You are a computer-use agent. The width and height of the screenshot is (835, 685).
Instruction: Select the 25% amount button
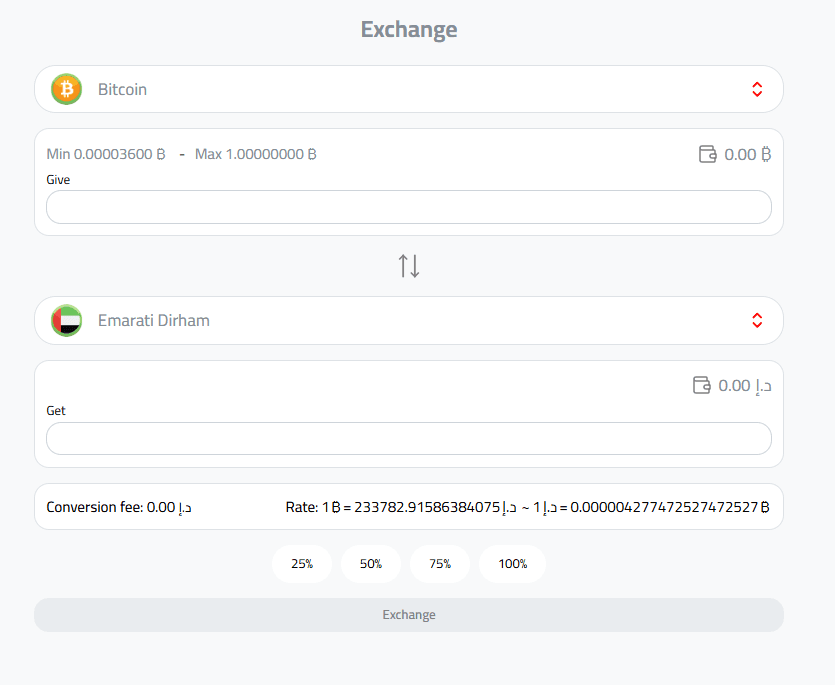coord(302,564)
